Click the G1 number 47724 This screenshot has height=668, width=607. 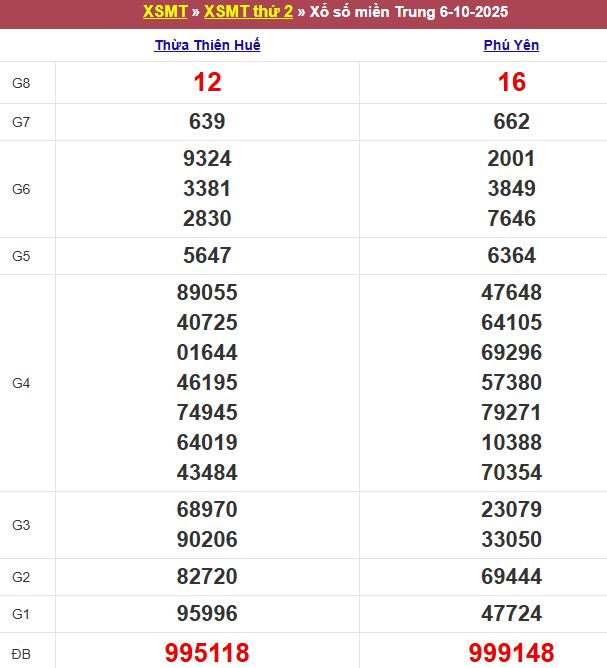pyautogui.click(x=511, y=613)
